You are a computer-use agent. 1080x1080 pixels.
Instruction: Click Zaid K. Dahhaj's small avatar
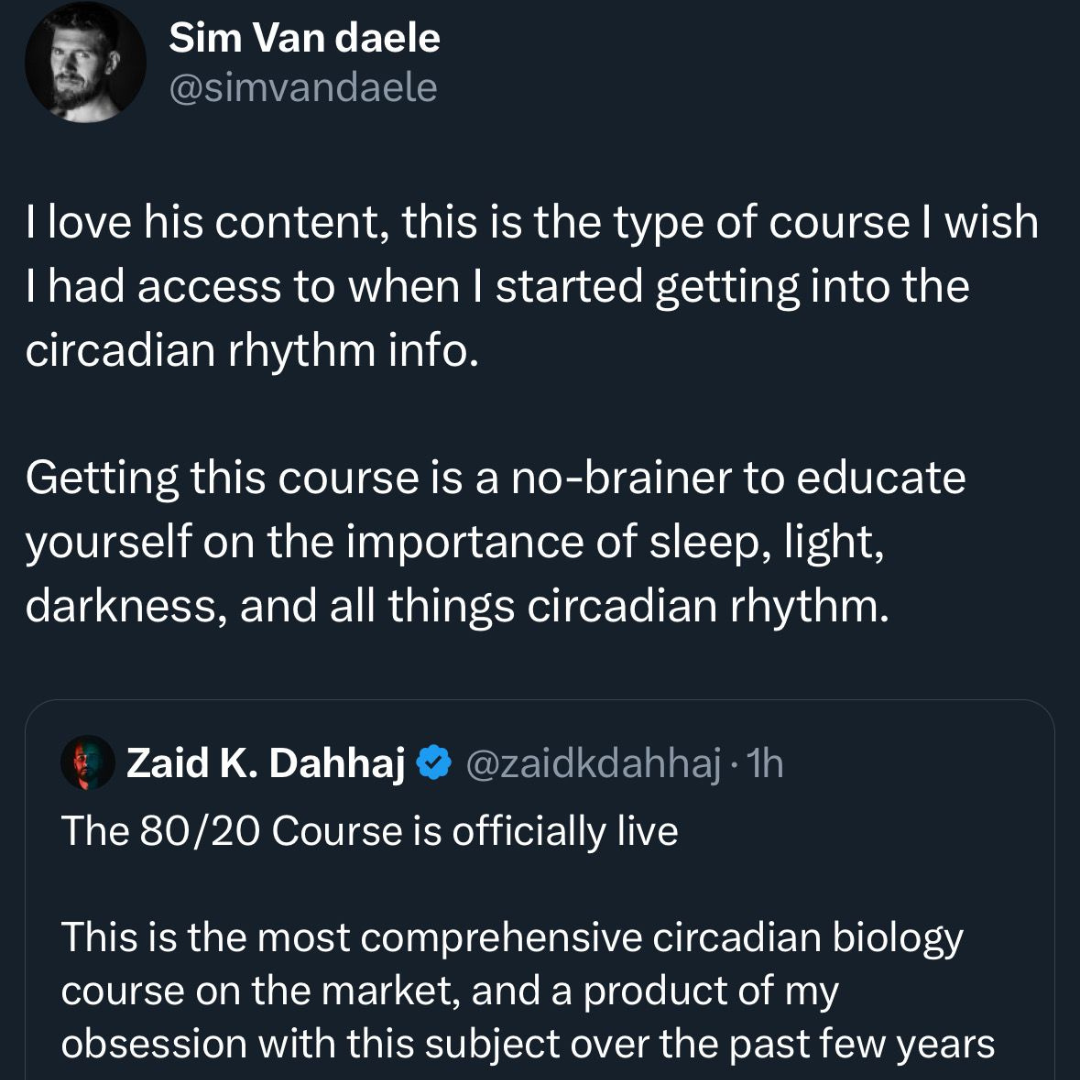click(88, 765)
